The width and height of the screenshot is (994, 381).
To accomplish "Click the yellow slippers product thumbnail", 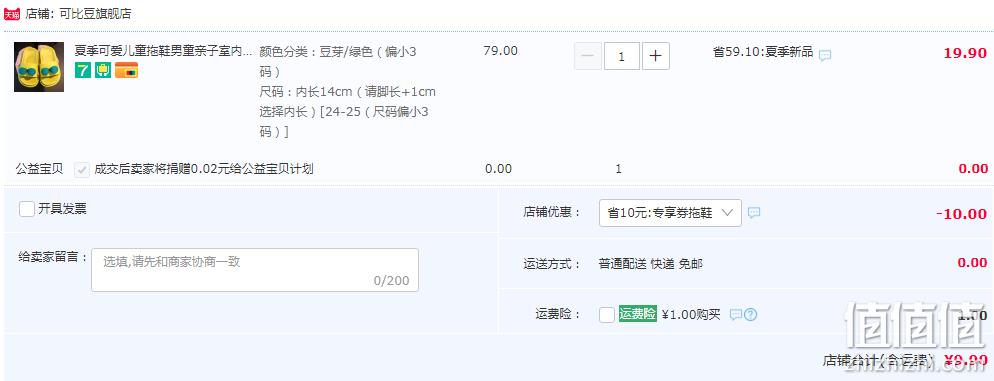I will [39, 67].
